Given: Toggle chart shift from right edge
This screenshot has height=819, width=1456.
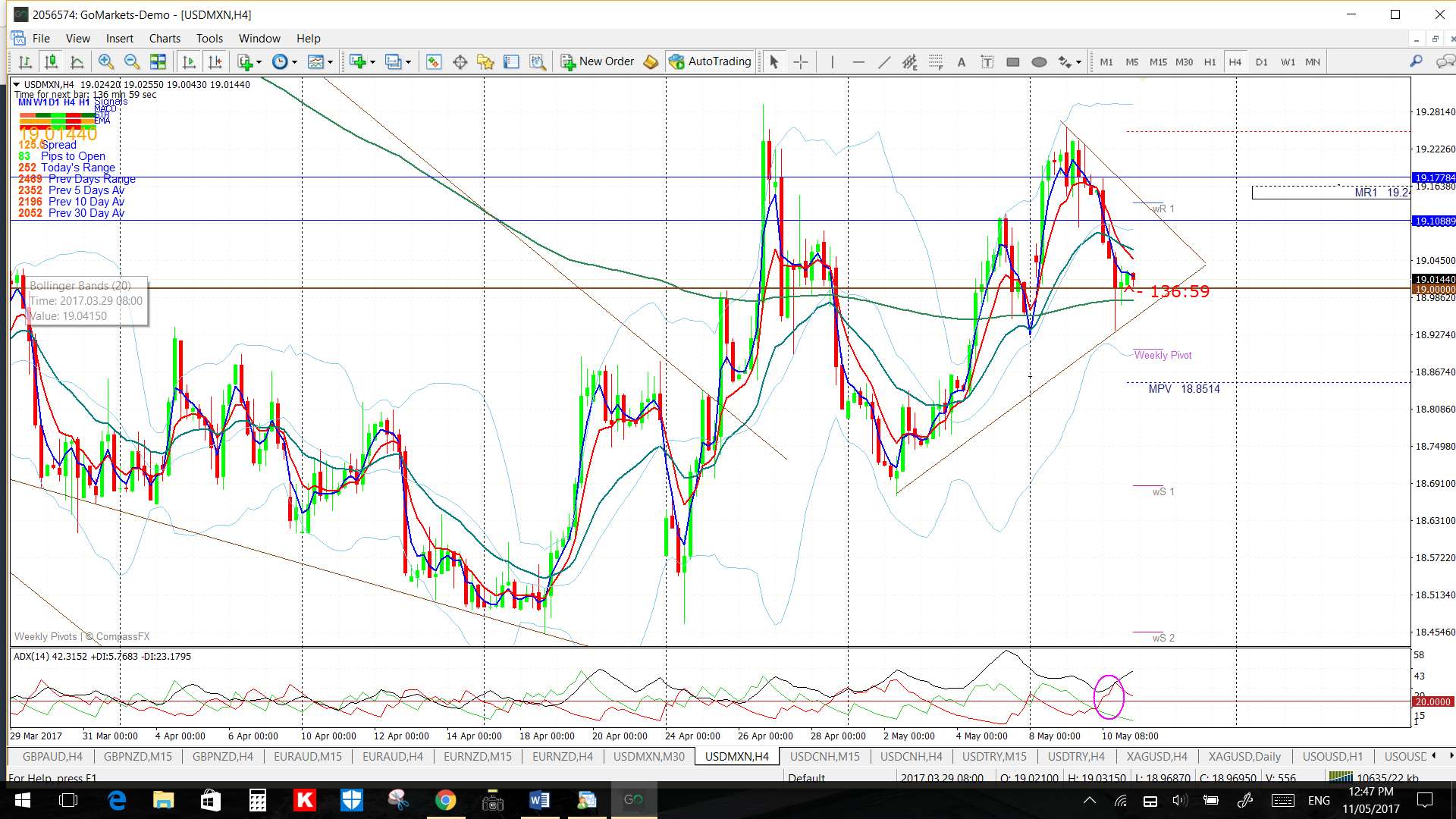Looking at the screenshot, I should click(215, 62).
